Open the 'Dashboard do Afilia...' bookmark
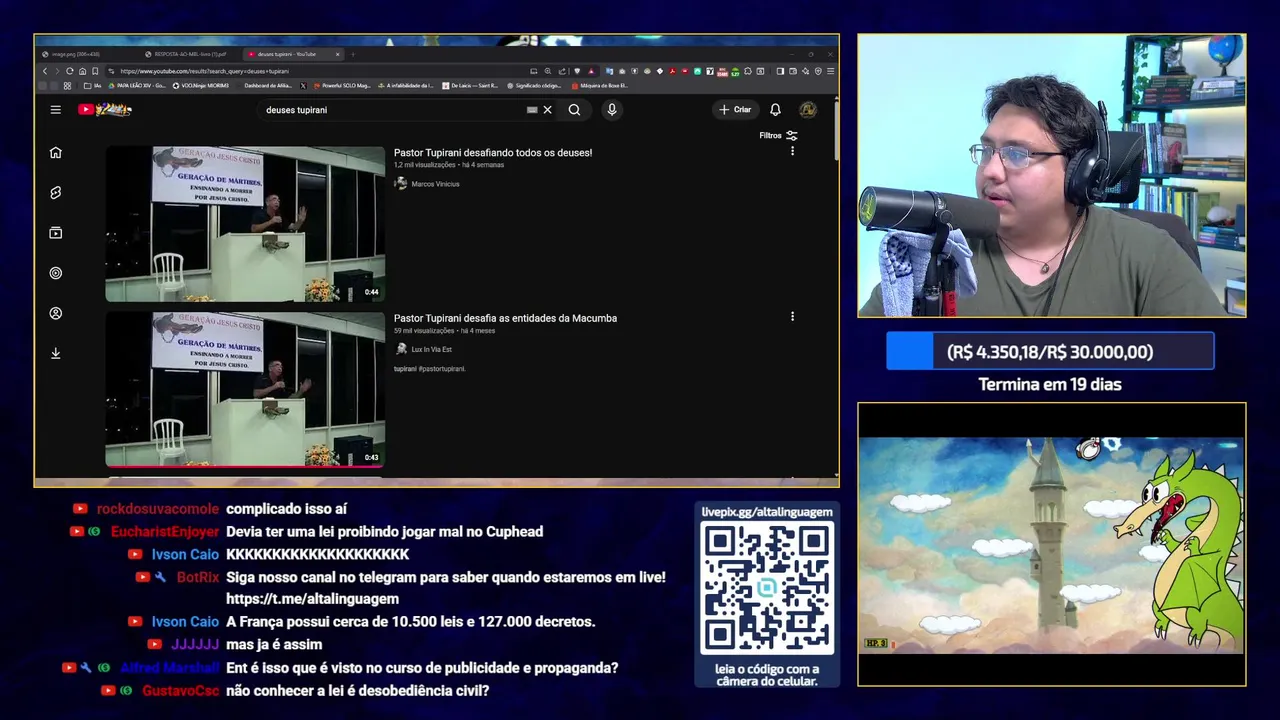1280x720 pixels. click(268, 86)
